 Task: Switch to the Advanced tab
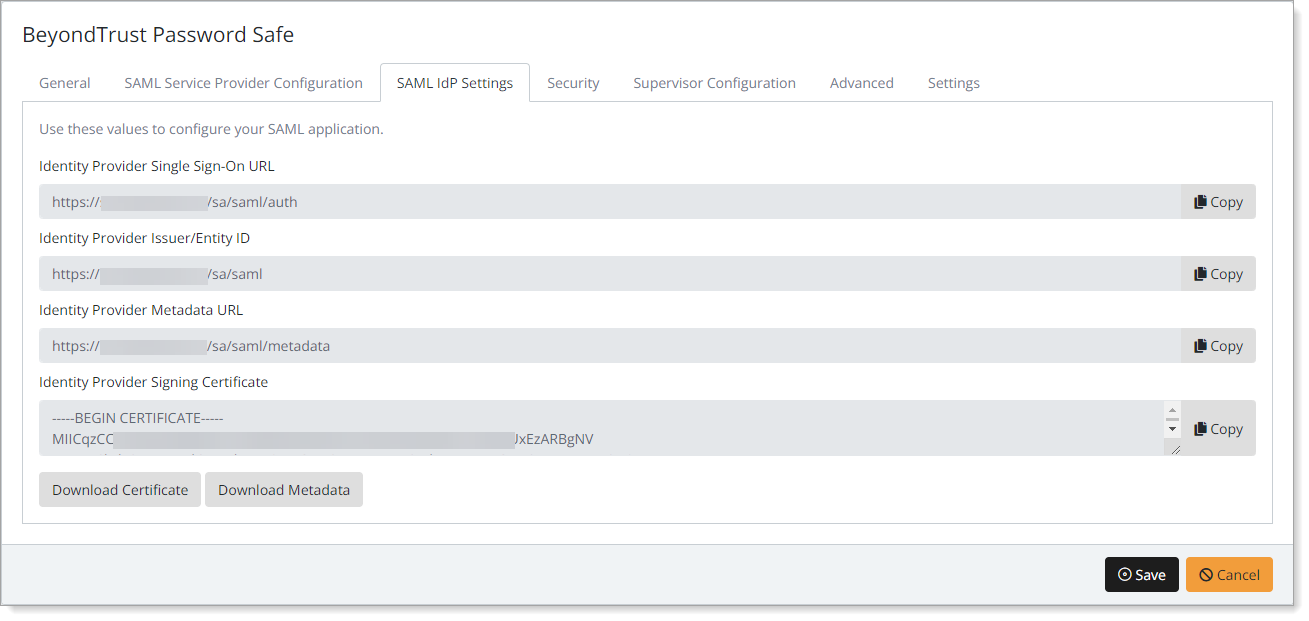click(861, 83)
